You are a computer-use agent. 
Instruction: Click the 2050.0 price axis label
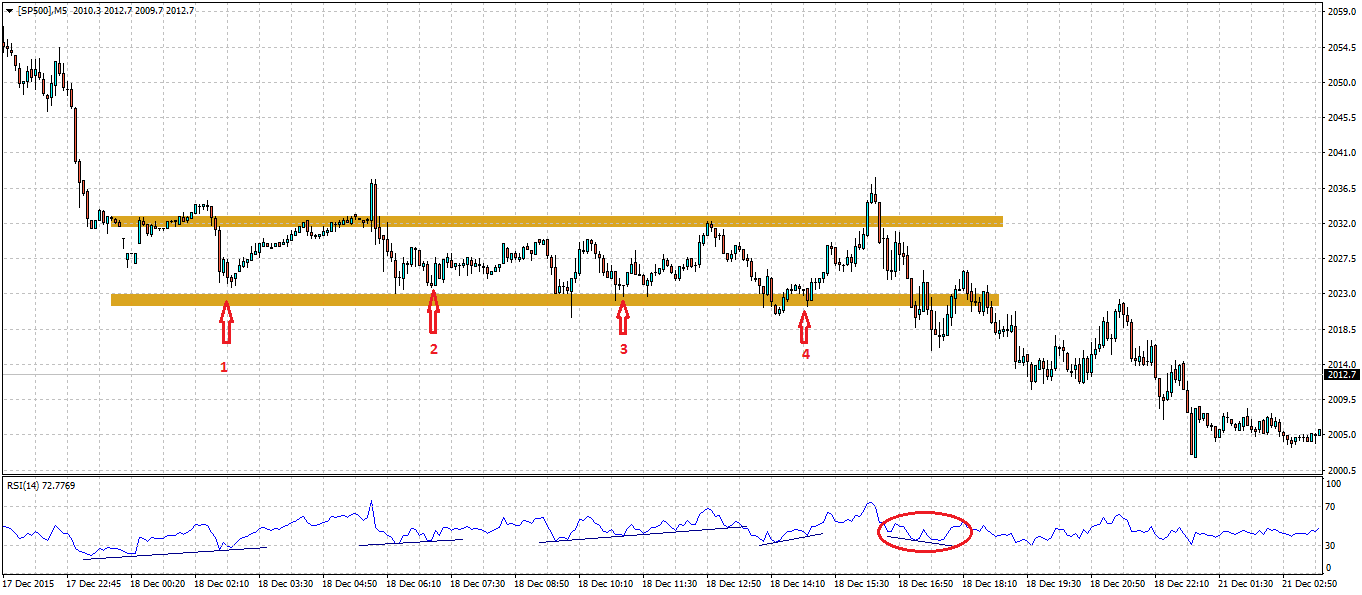tap(1340, 82)
